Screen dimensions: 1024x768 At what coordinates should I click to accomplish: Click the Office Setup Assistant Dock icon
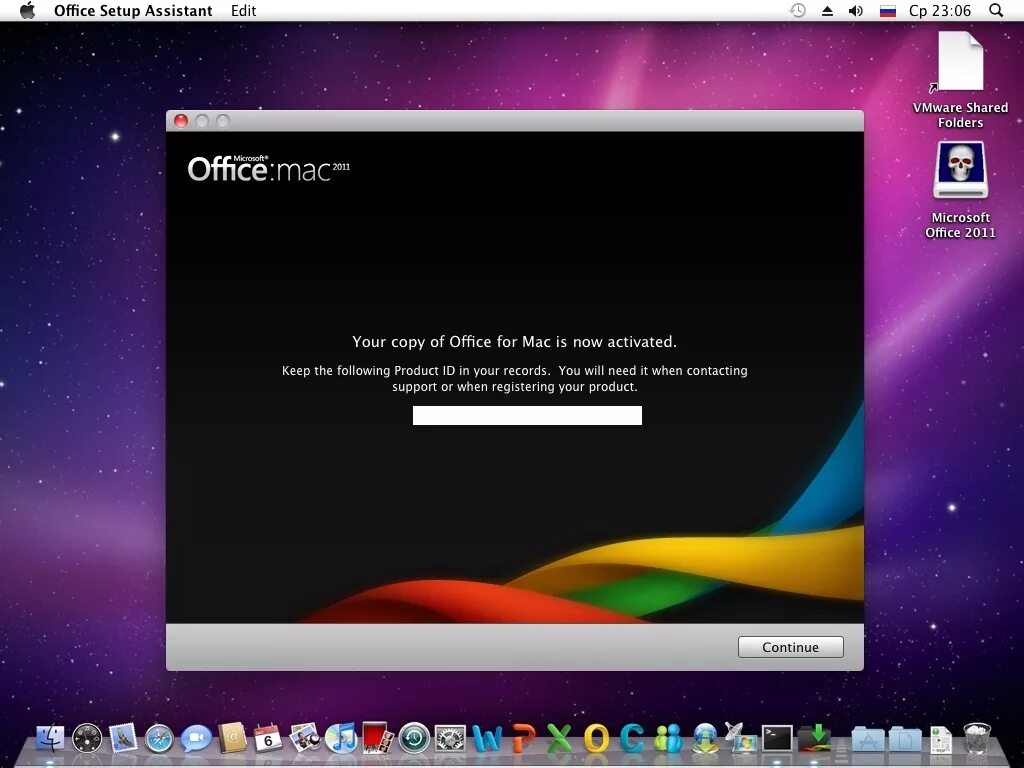tap(814, 739)
